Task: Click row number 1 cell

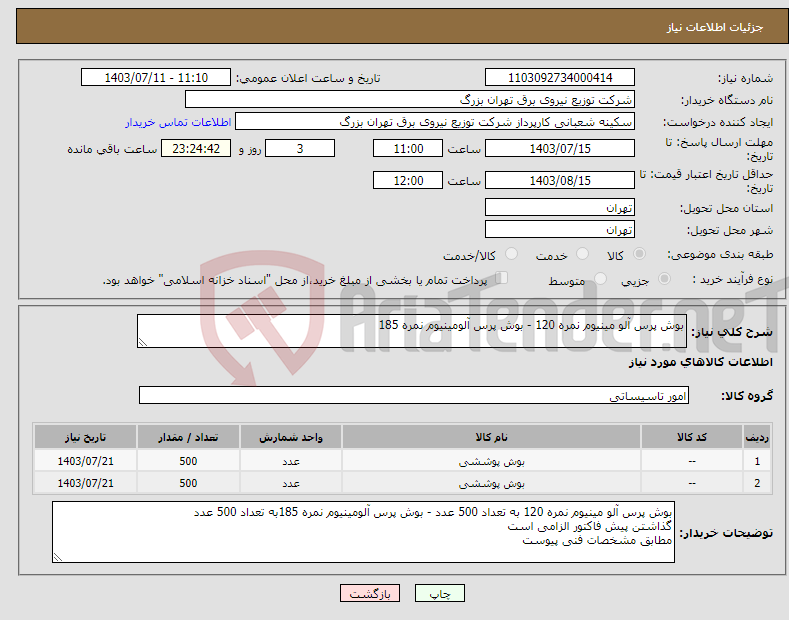Action: coord(757,461)
